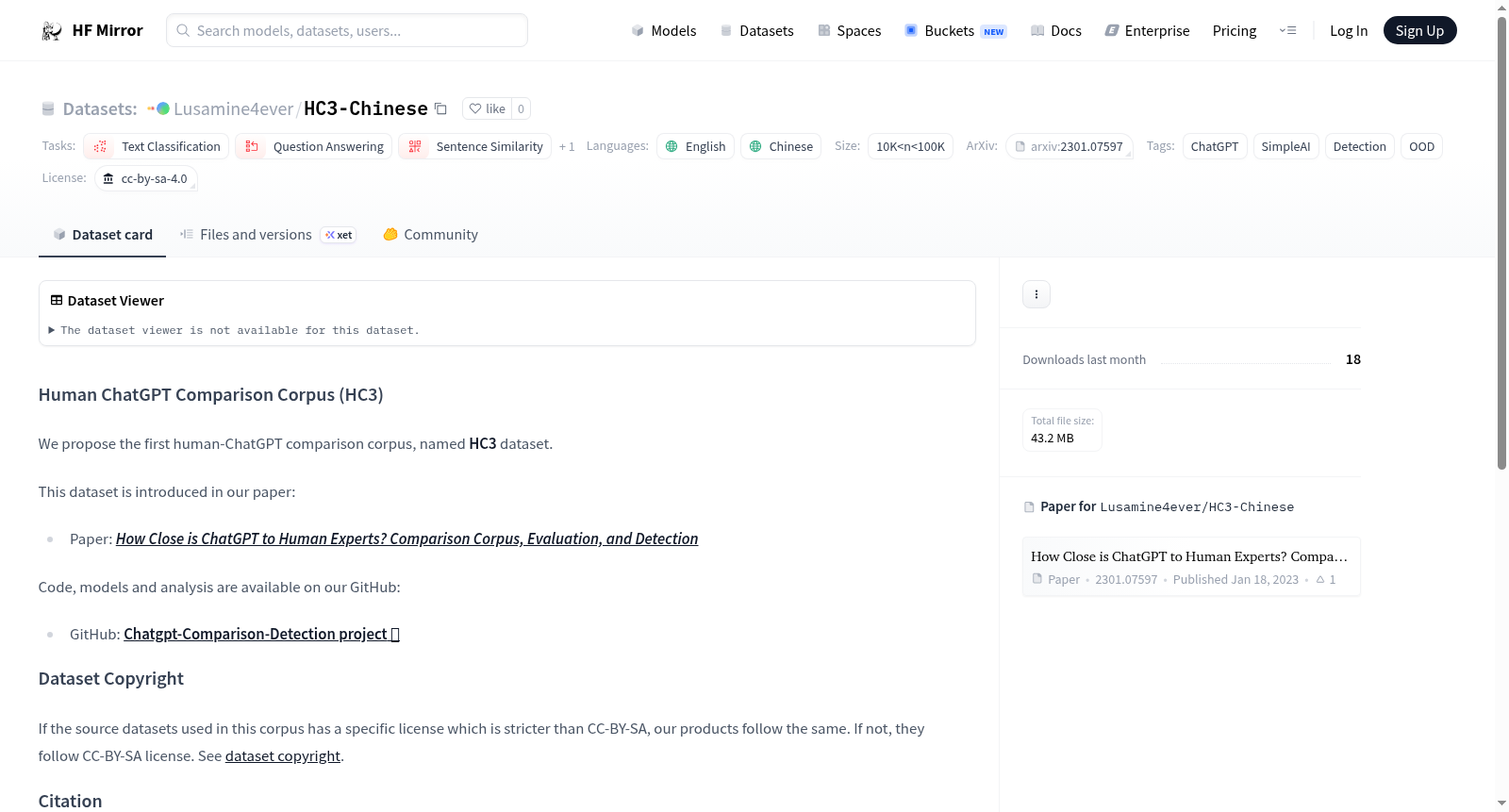
Task: Go to Buckets in the navigation bar
Action: tap(955, 31)
